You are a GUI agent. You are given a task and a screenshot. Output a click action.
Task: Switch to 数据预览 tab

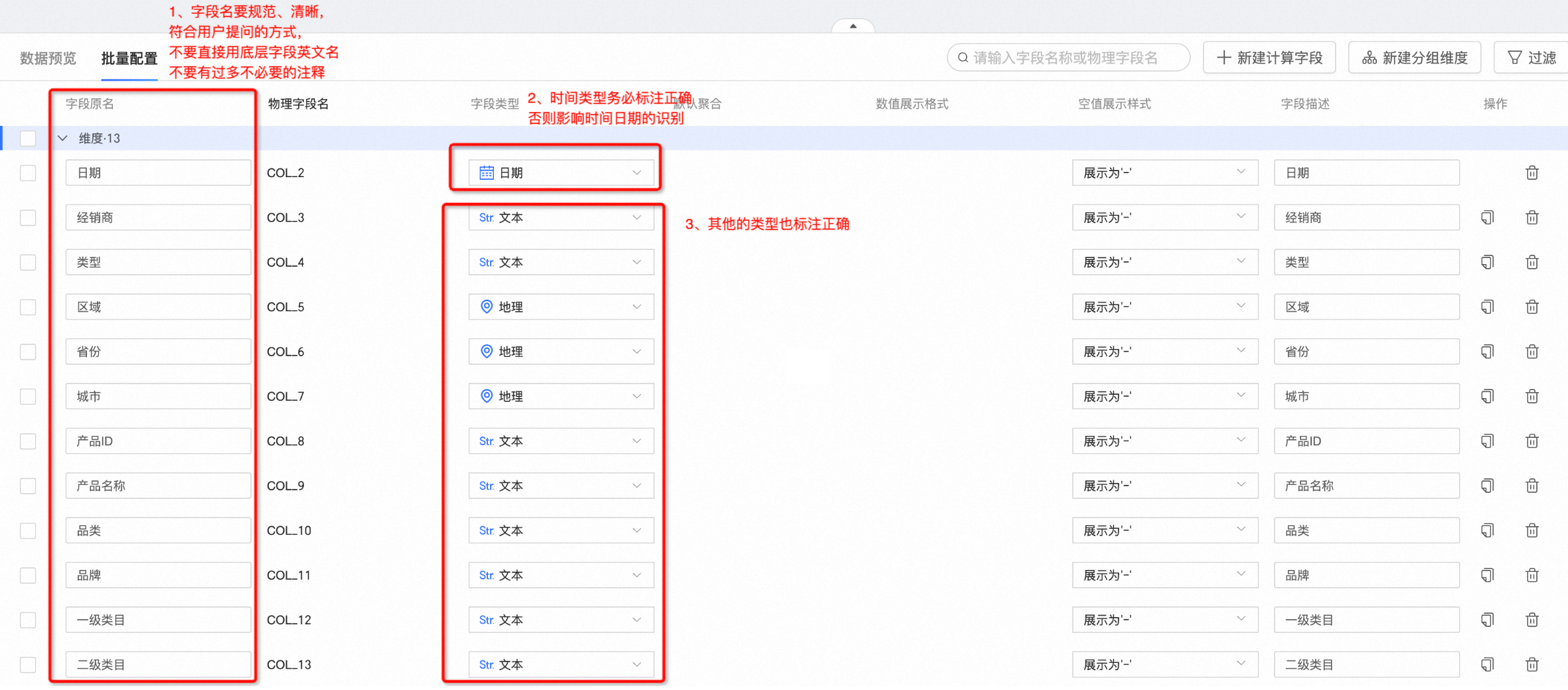tap(48, 58)
